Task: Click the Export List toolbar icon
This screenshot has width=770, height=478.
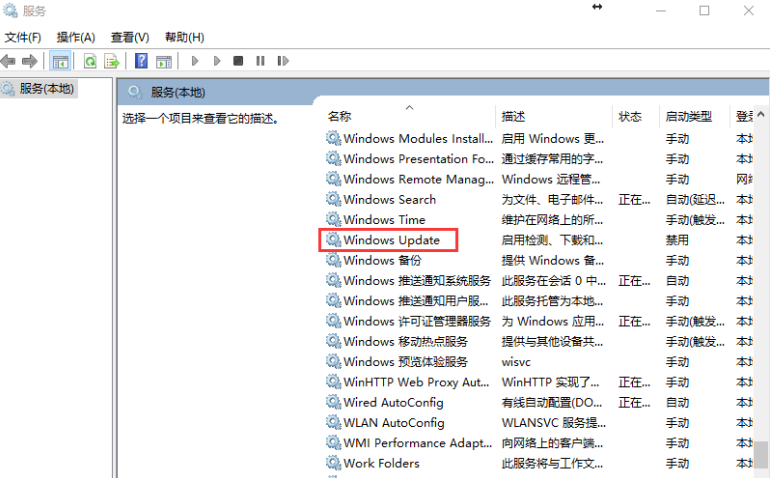Action: 111,61
